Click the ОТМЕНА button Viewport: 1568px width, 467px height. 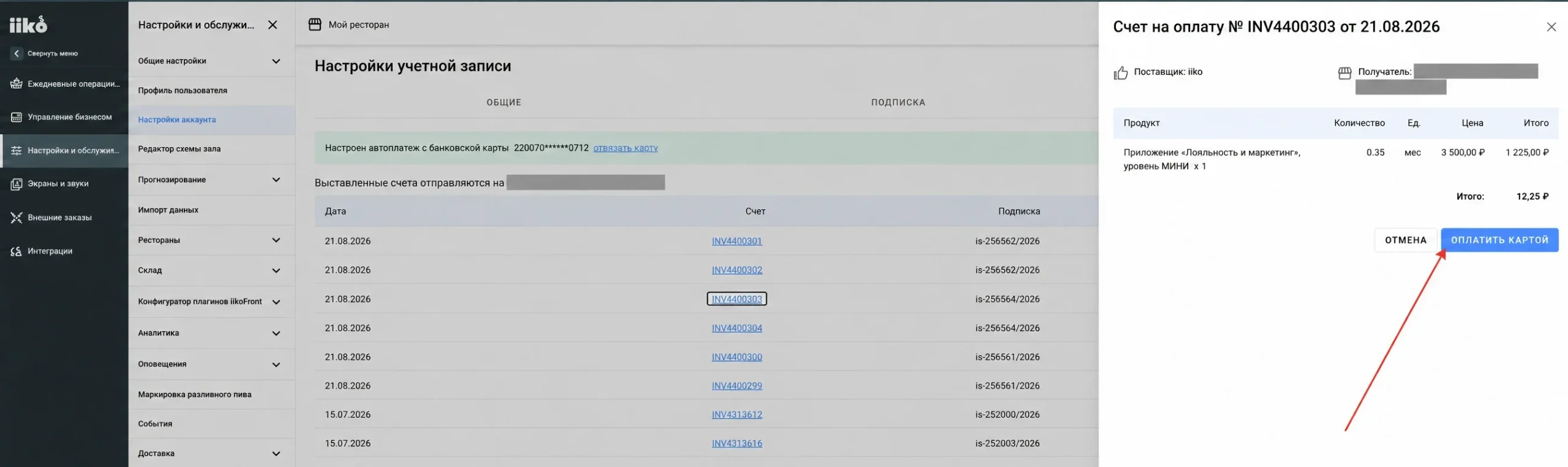point(1406,240)
